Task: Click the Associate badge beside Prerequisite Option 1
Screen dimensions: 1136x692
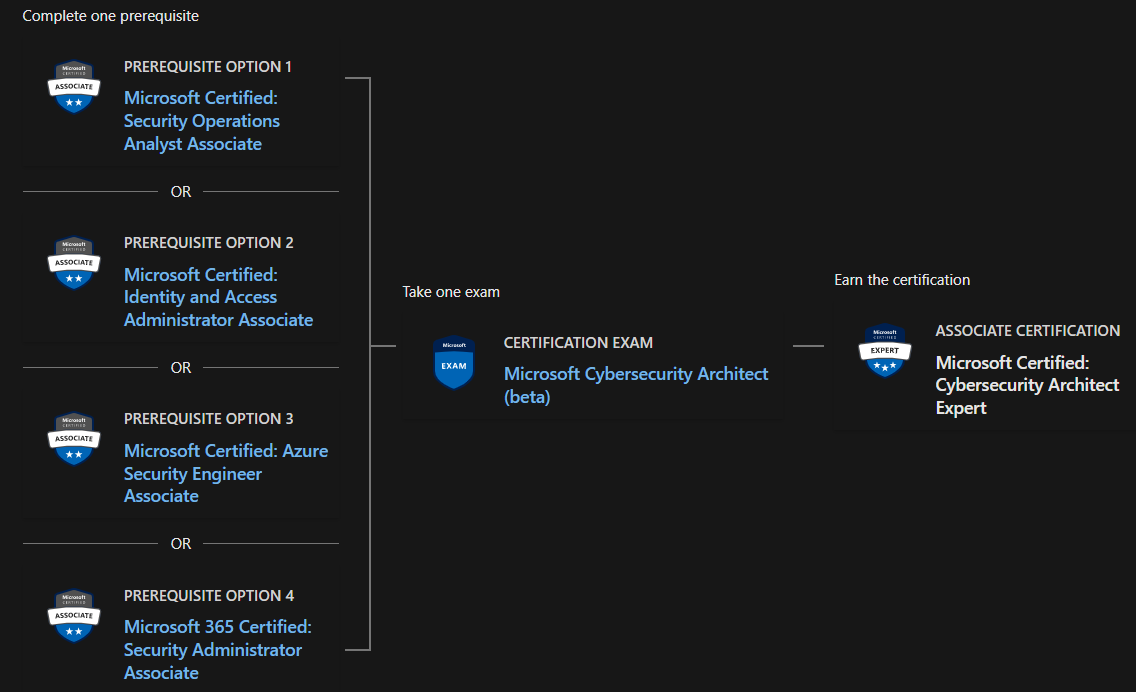Action: pos(74,87)
